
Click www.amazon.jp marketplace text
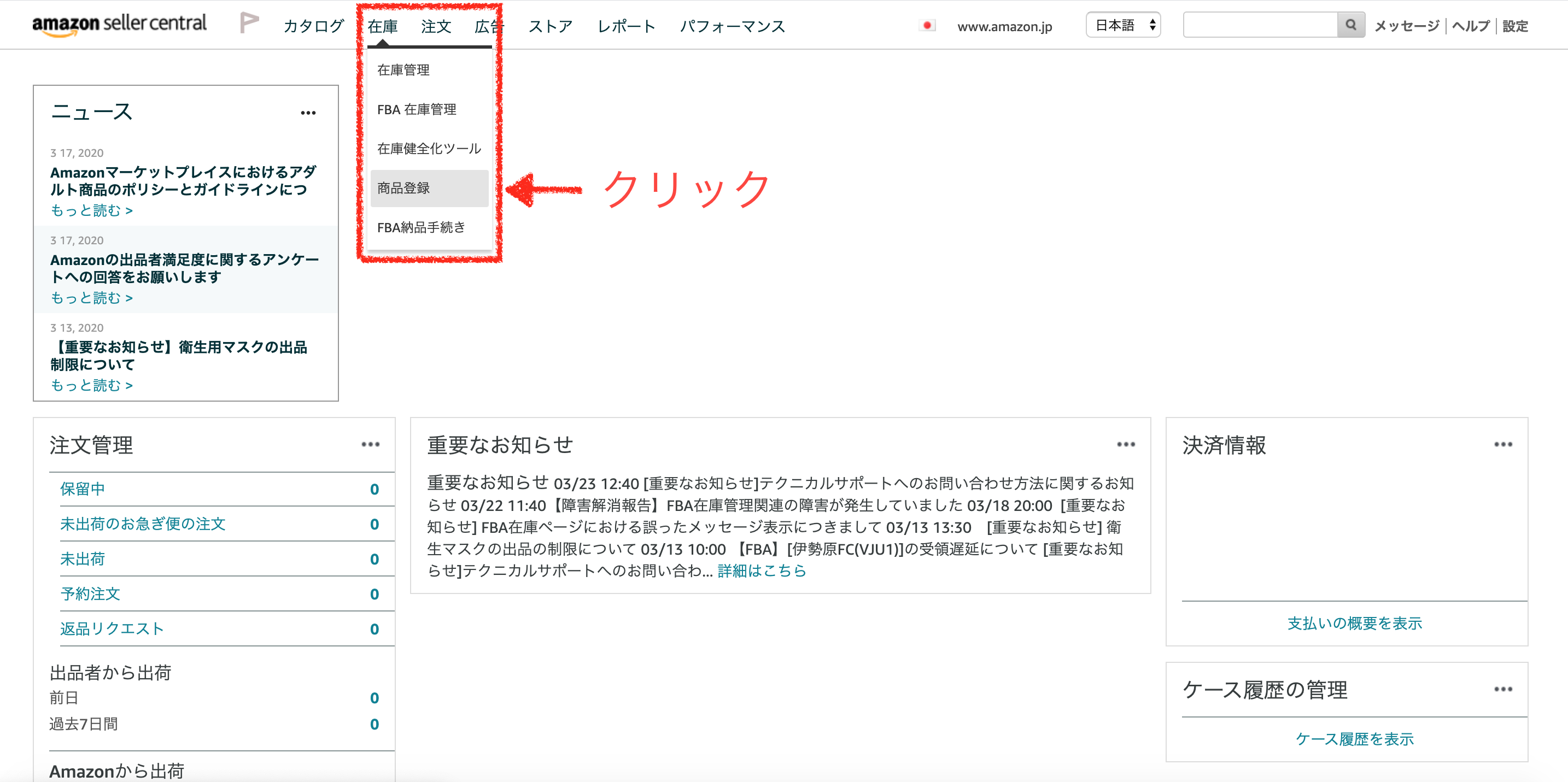1004,27
